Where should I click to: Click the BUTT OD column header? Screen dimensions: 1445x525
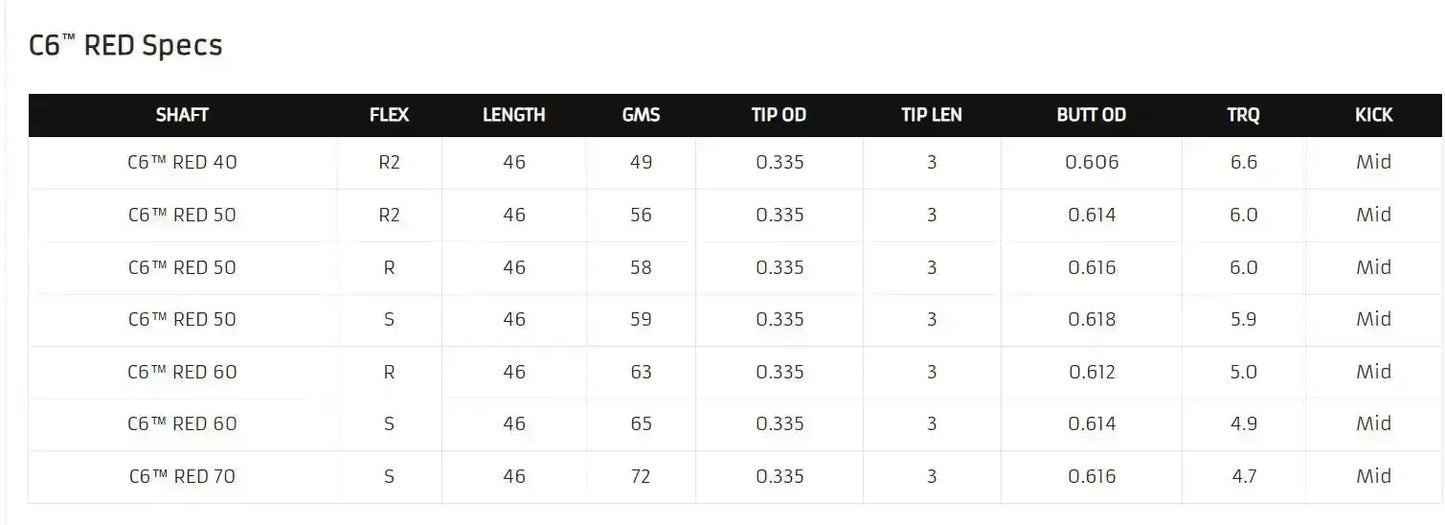[x=1091, y=115]
